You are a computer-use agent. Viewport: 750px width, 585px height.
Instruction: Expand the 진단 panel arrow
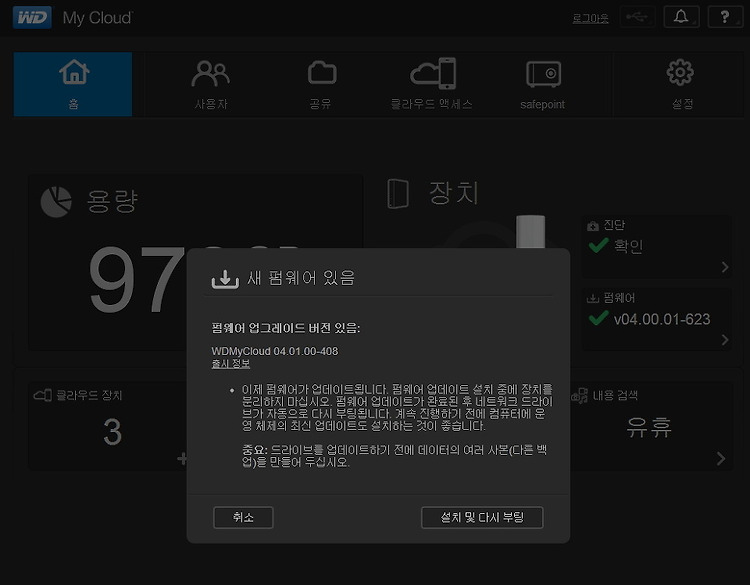pyautogui.click(x=725, y=267)
